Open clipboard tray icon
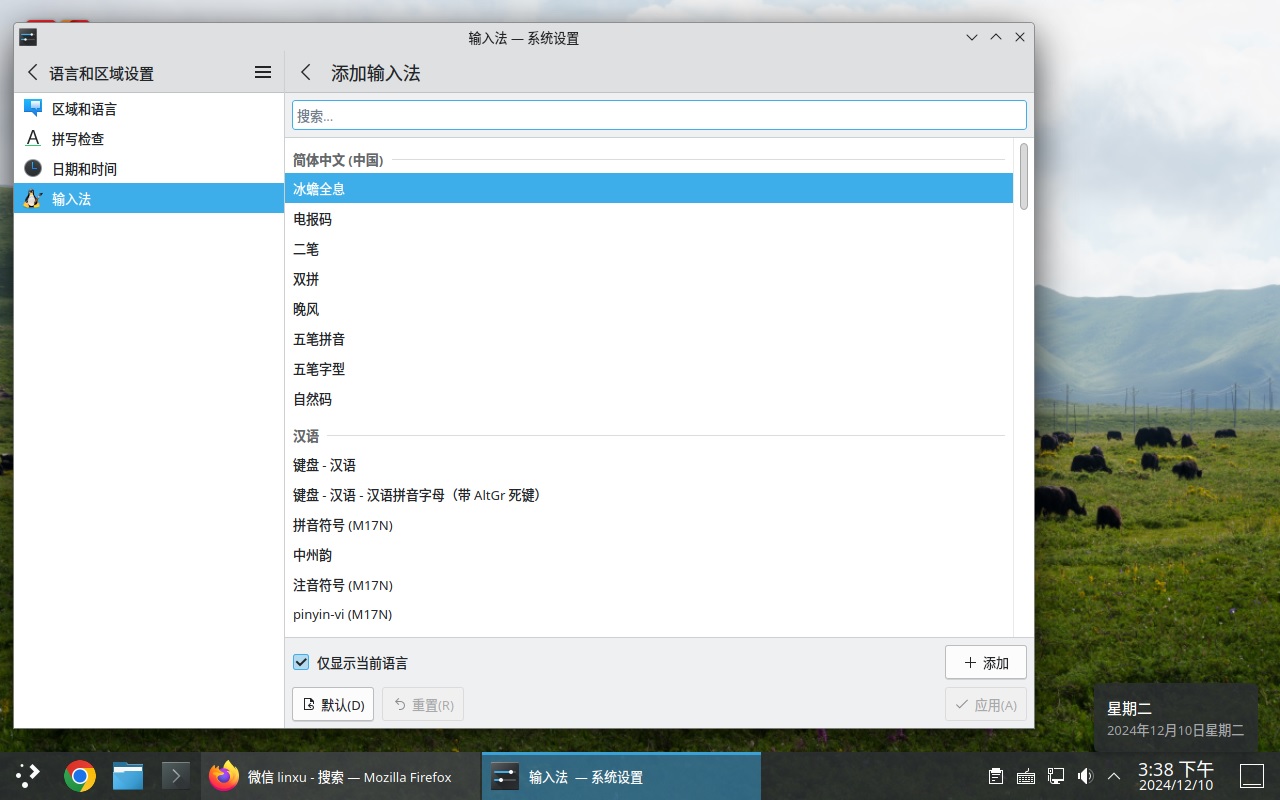This screenshot has width=1280, height=800. point(996,776)
